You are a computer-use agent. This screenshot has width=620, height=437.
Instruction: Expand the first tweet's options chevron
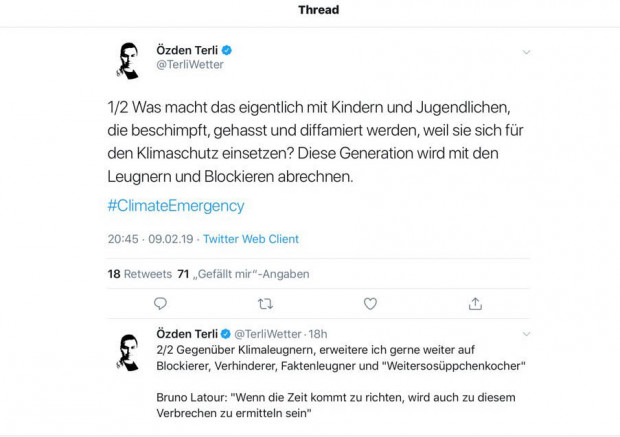pyautogui.click(x=526, y=52)
